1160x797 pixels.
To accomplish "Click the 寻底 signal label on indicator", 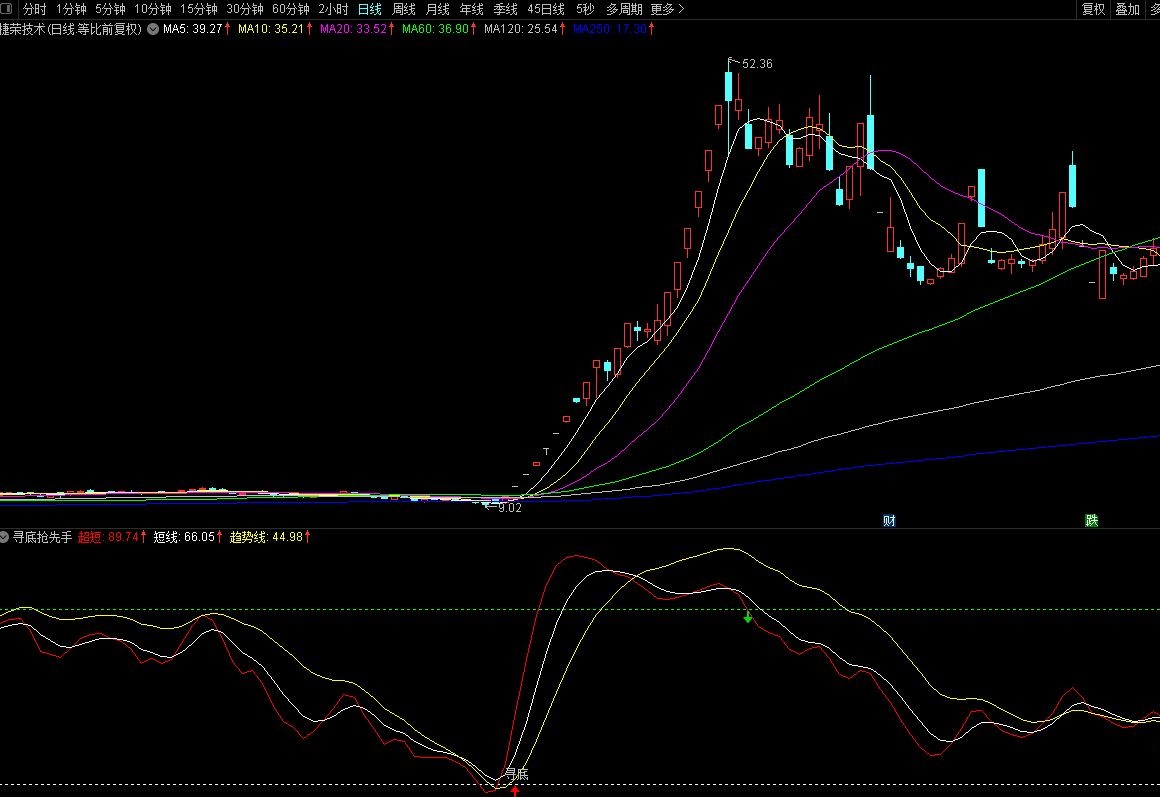I will tap(516, 773).
